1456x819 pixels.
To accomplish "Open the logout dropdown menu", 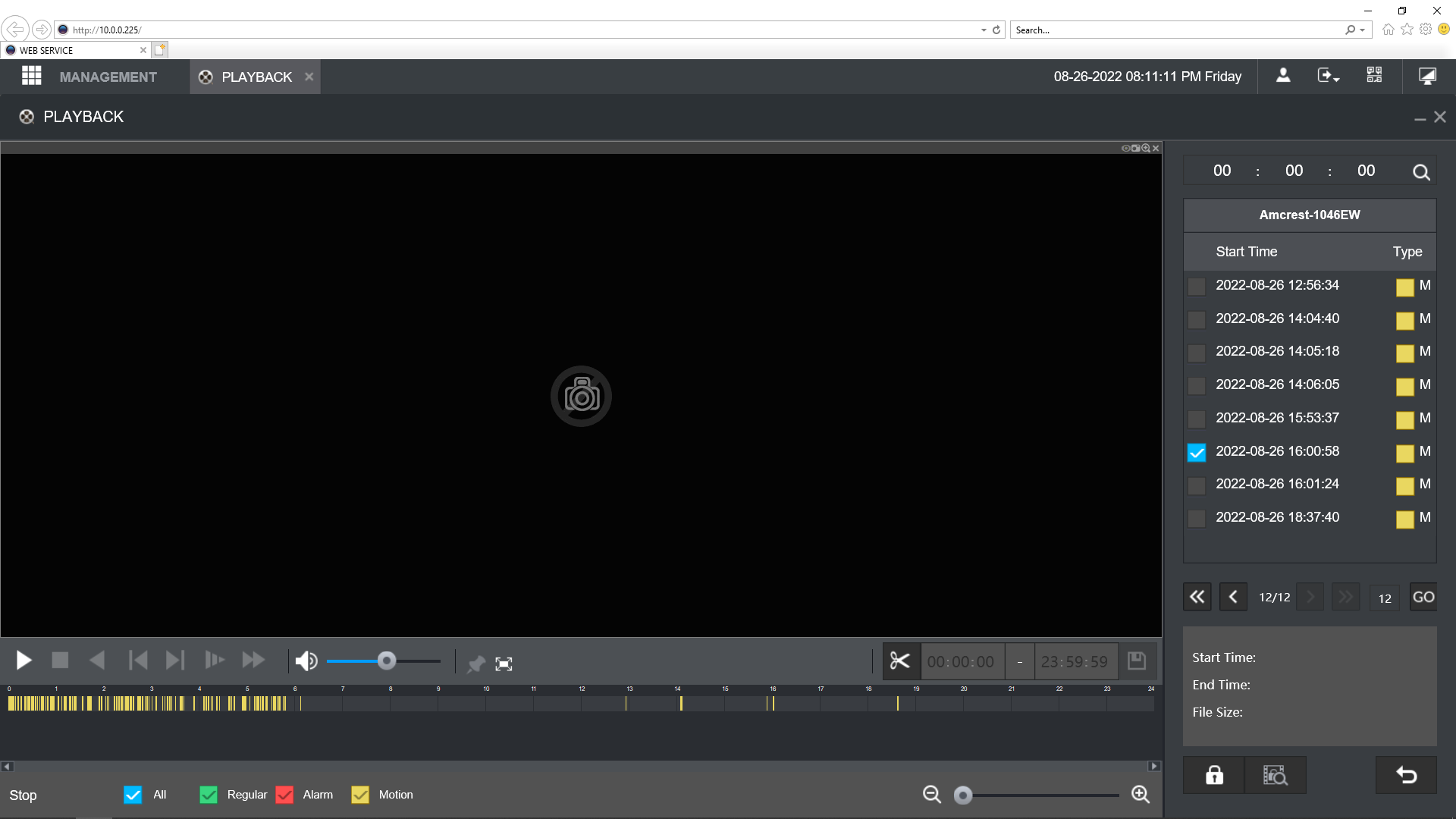I will [x=1328, y=76].
